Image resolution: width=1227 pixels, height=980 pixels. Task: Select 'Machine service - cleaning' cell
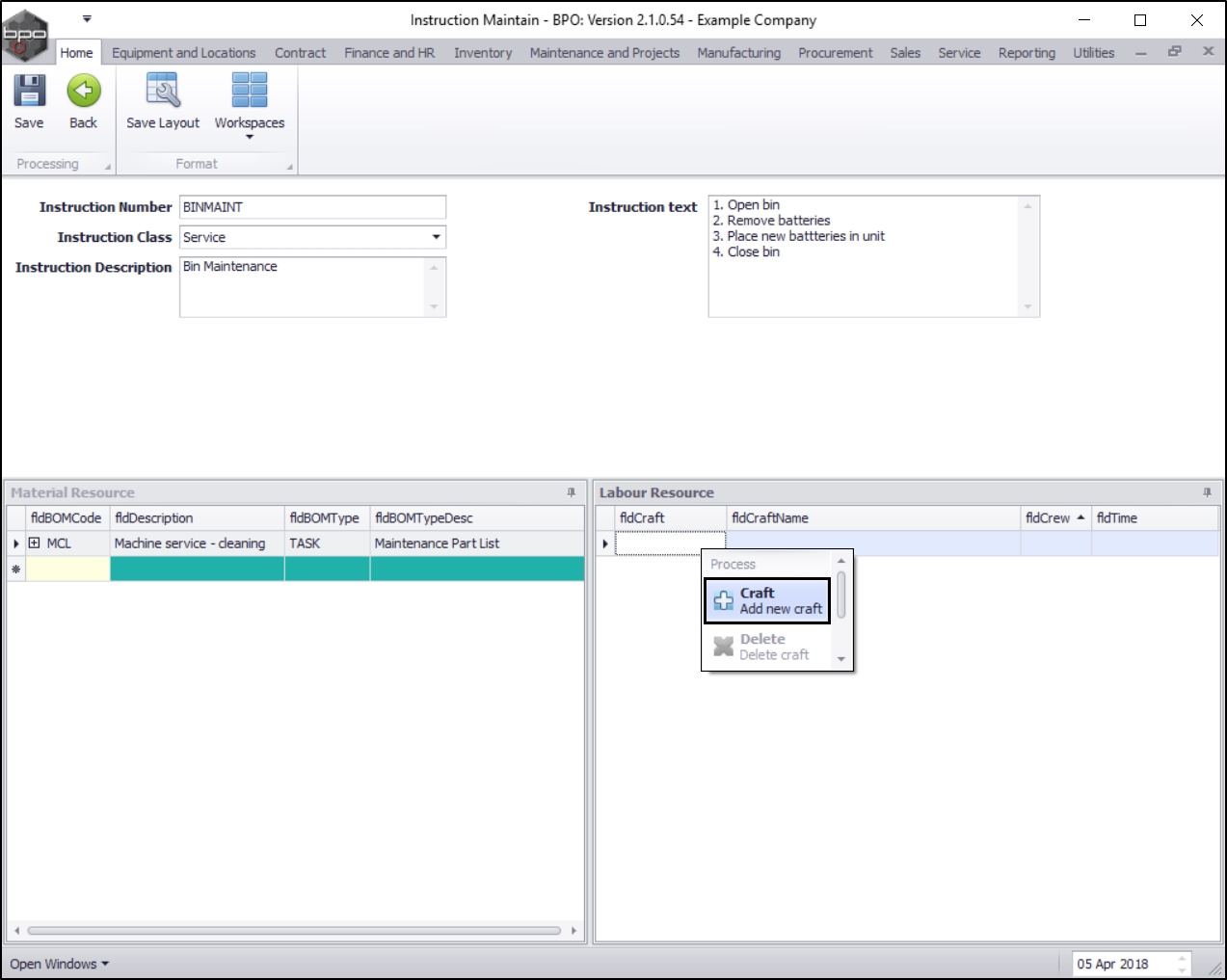[197, 543]
